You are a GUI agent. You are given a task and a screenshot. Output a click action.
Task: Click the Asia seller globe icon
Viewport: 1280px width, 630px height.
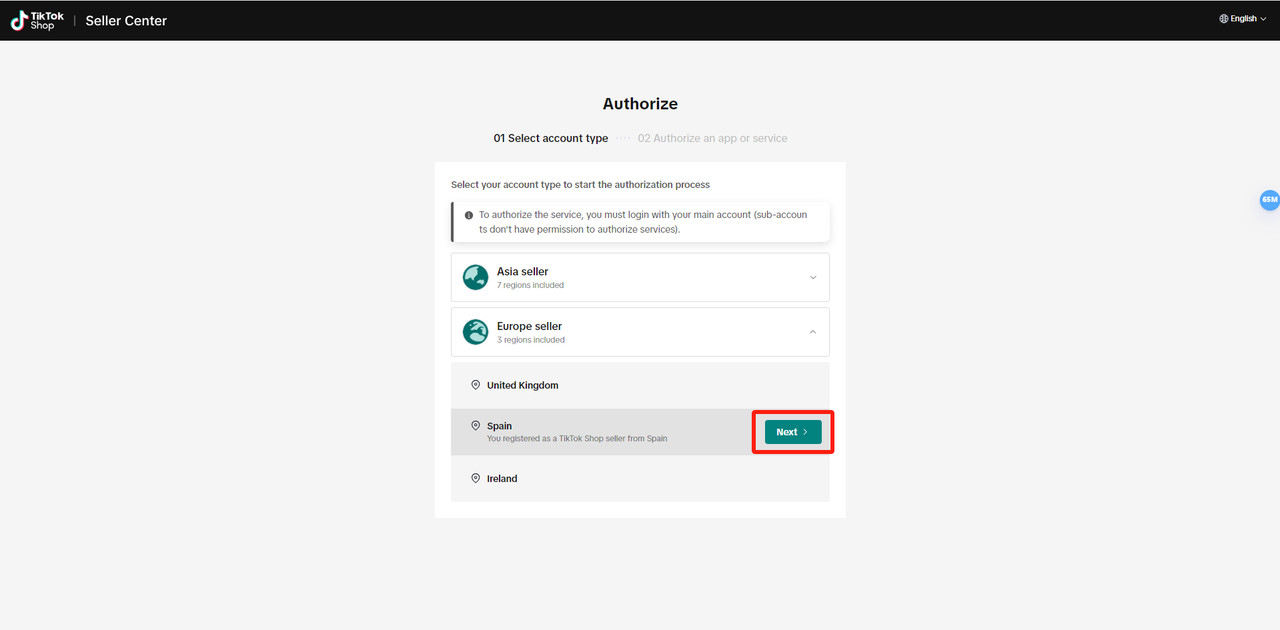[475, 277]
